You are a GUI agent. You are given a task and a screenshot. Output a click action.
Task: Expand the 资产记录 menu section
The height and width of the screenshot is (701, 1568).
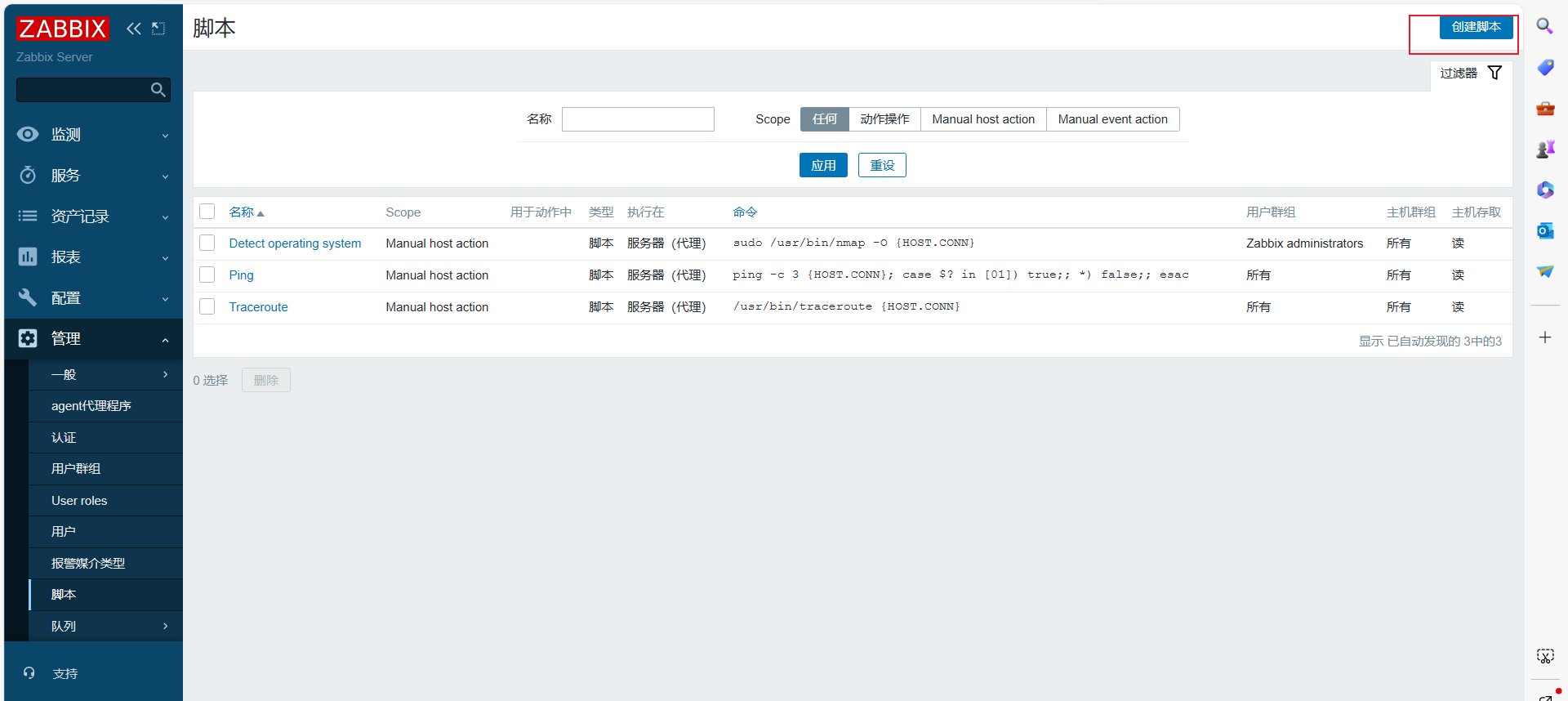pos(93,217)
